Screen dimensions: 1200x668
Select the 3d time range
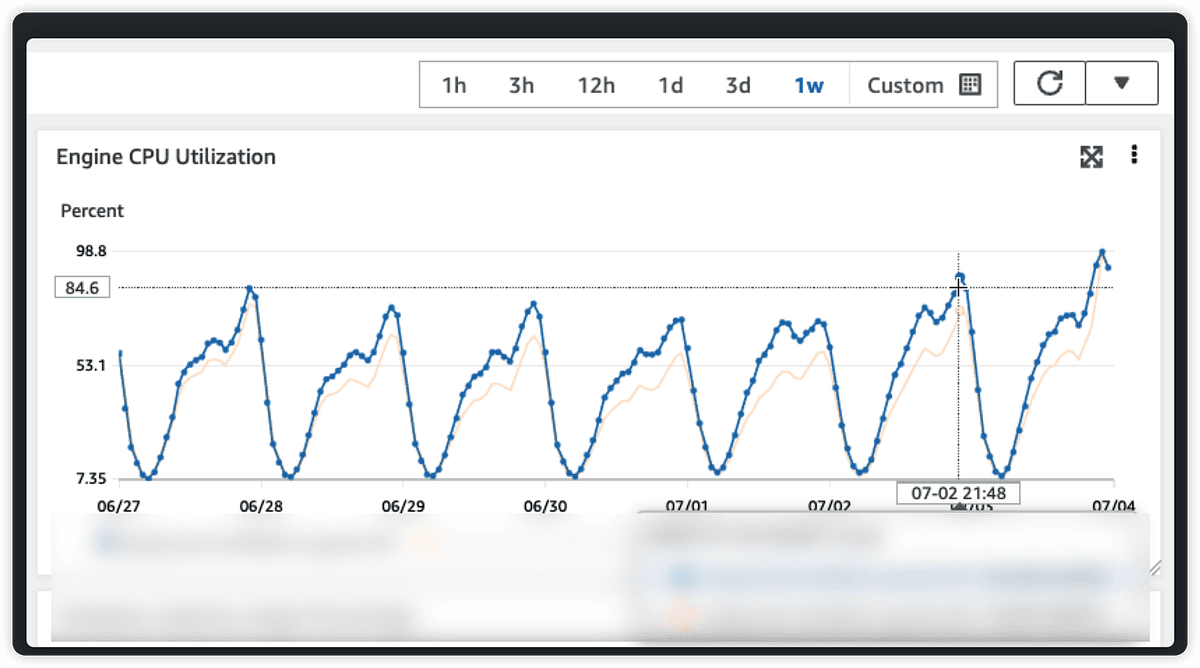click(738, 85)
